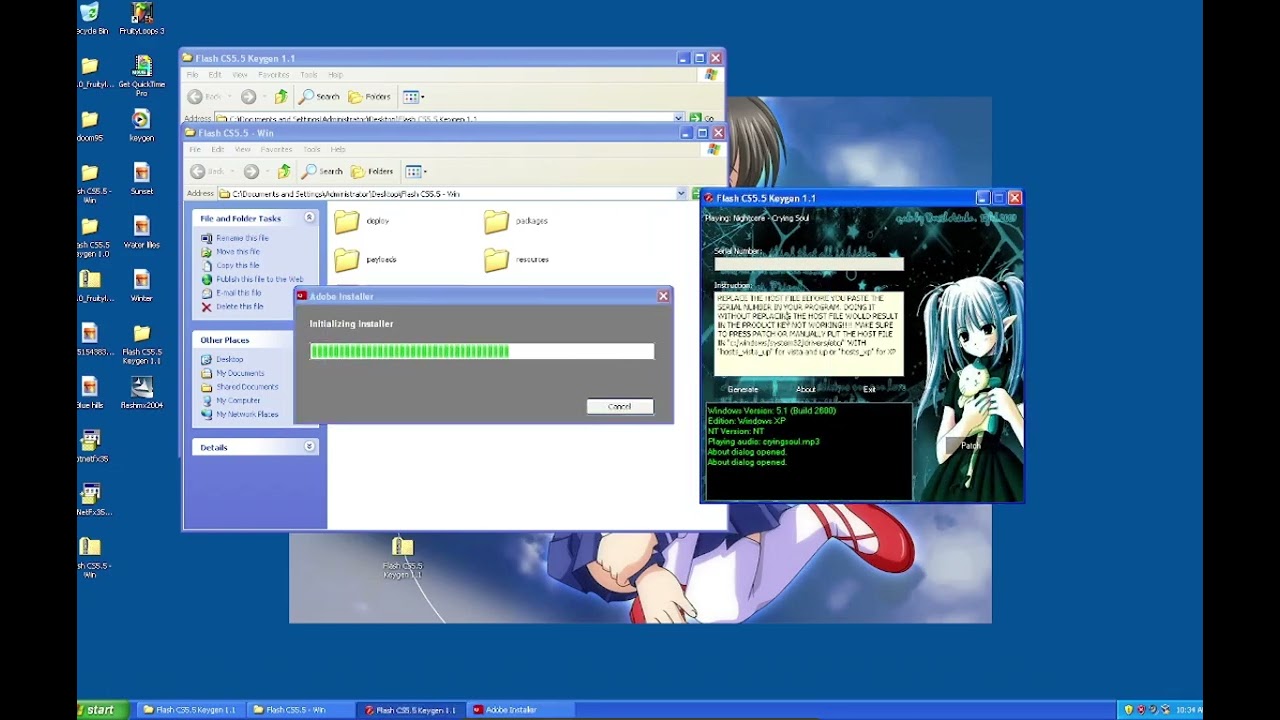Screen dimensions: 1280x720
Task: Launch FruityLoops 3 from the desktop
Action: (142, 18)
